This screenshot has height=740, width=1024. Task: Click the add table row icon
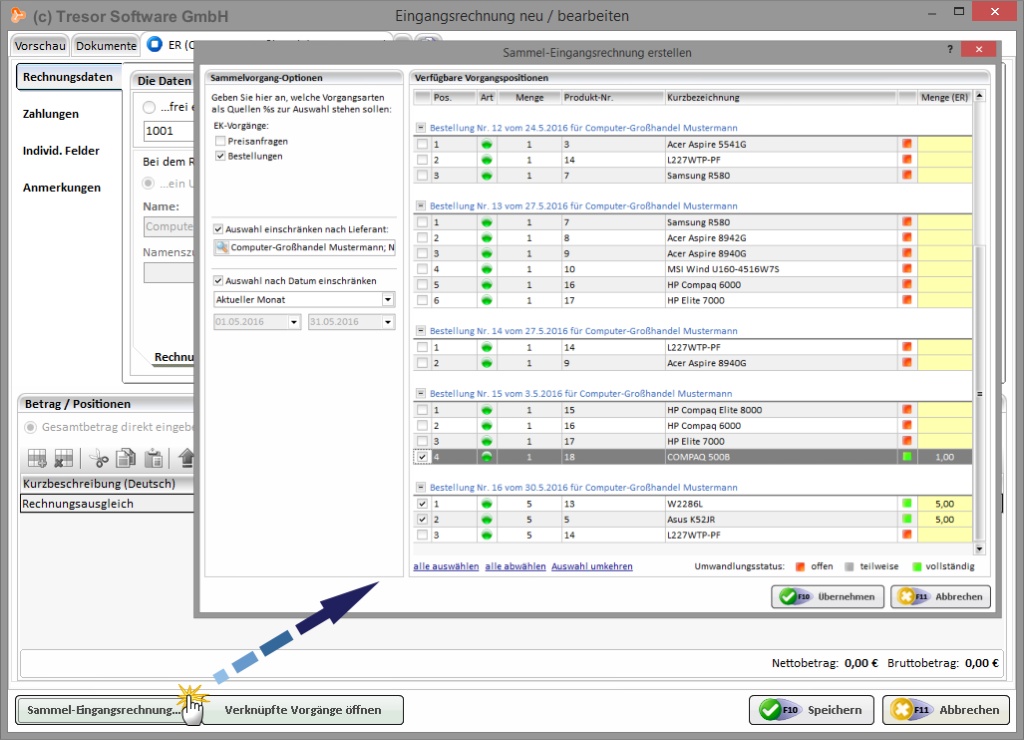point(38,459)
